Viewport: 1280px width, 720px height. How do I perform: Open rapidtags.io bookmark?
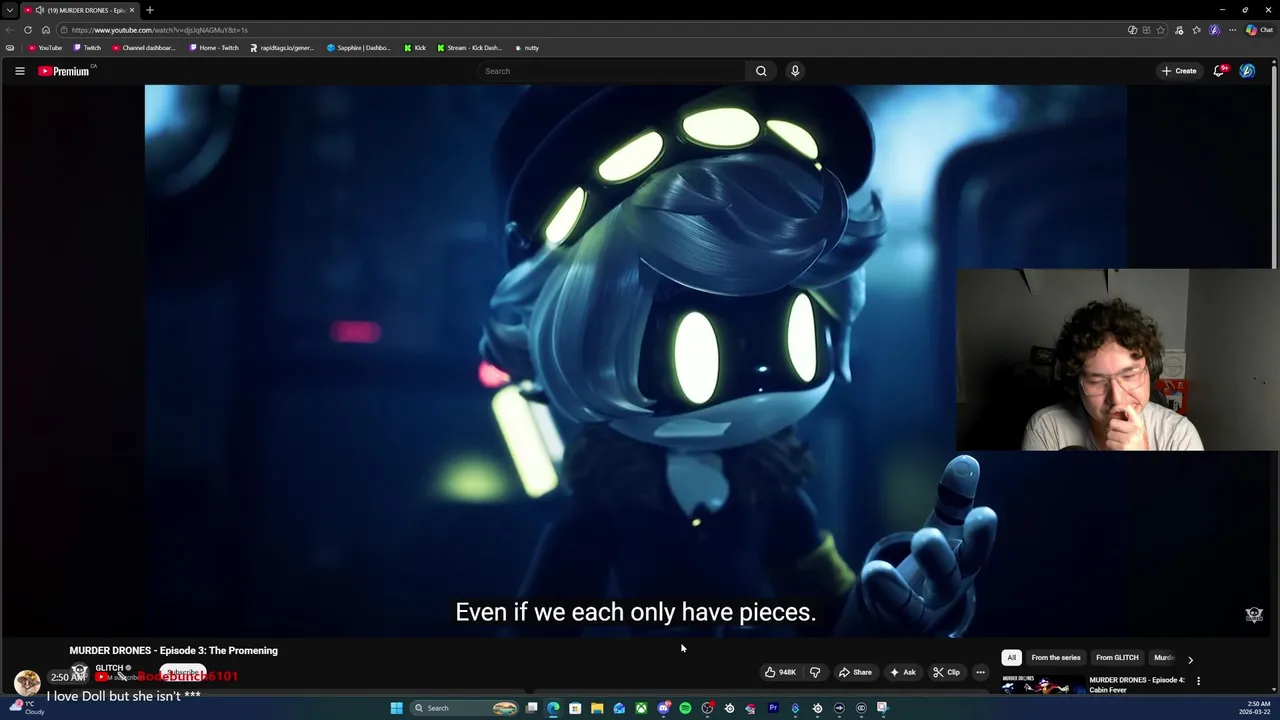click(282, 48)
